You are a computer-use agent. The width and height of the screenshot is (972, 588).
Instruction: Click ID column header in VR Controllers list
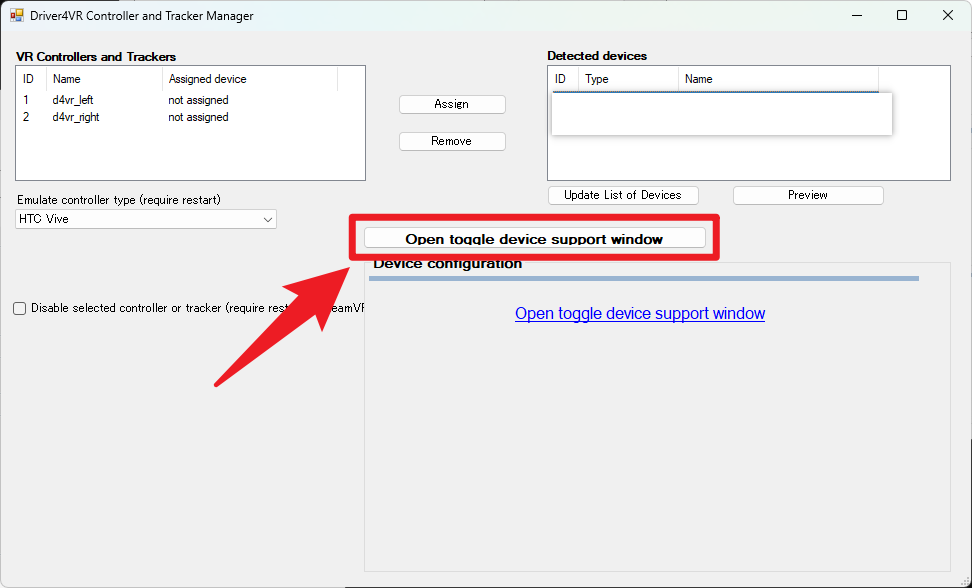point(31,79)
